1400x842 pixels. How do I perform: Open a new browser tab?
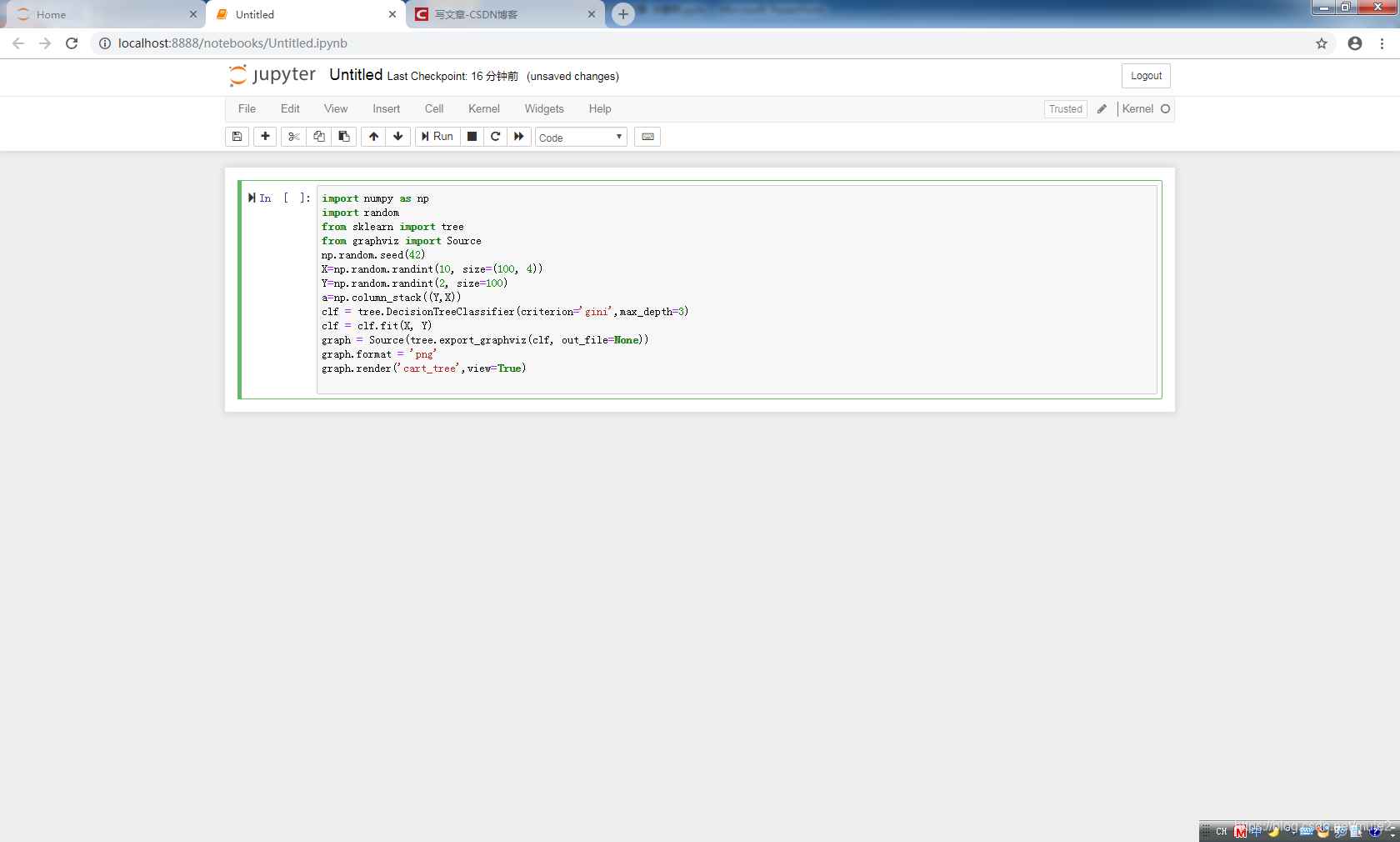pyautogui.click(x=623, y=14)
